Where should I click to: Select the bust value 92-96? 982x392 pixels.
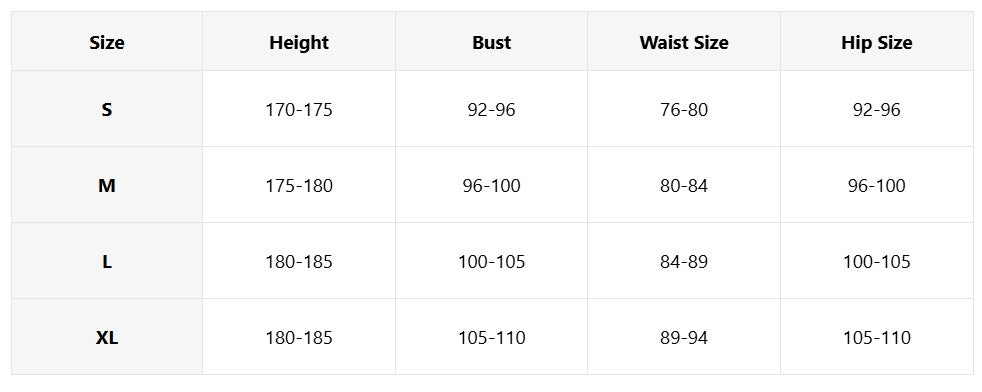492,110
